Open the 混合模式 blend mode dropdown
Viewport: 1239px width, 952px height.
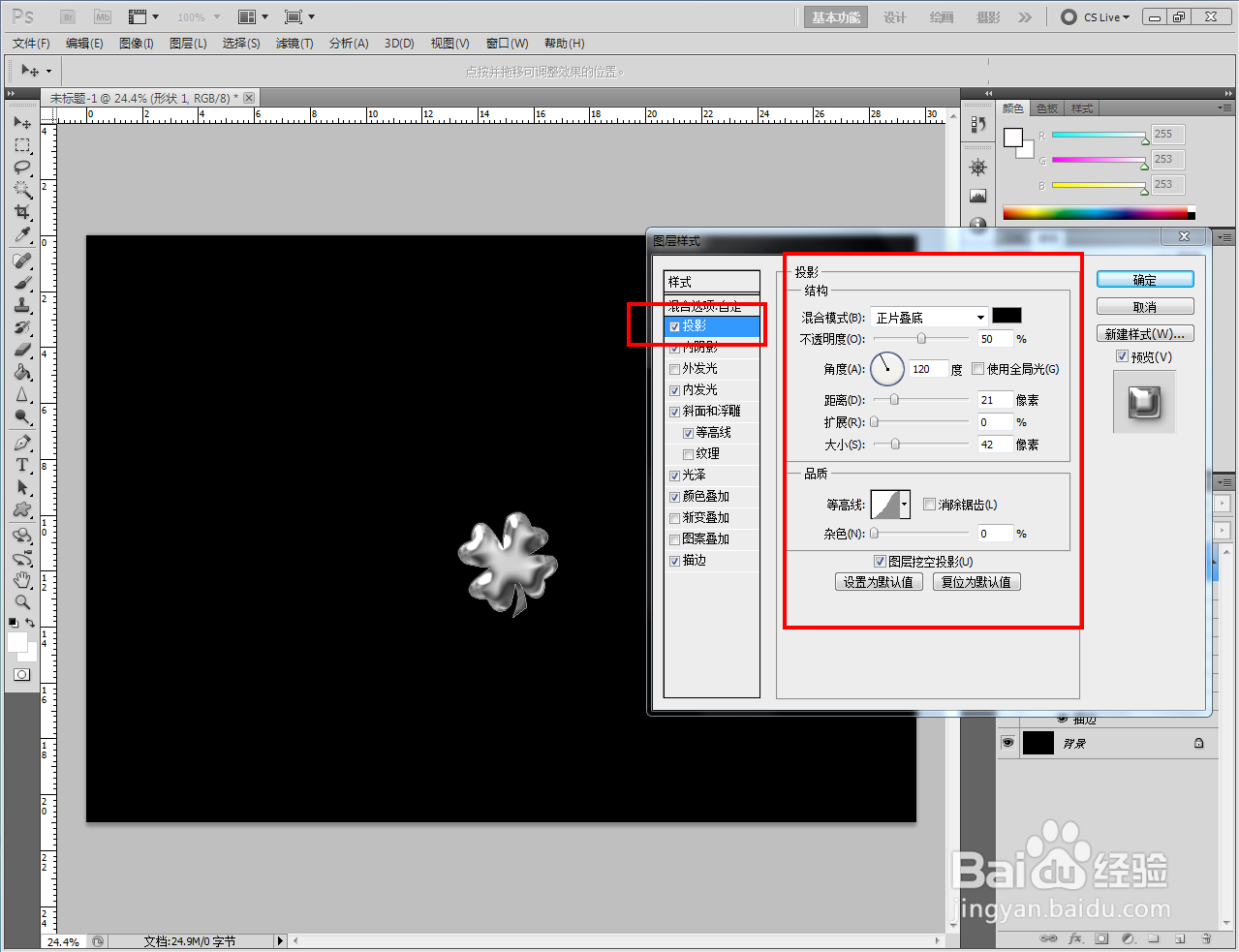click(x=929, y=317)
